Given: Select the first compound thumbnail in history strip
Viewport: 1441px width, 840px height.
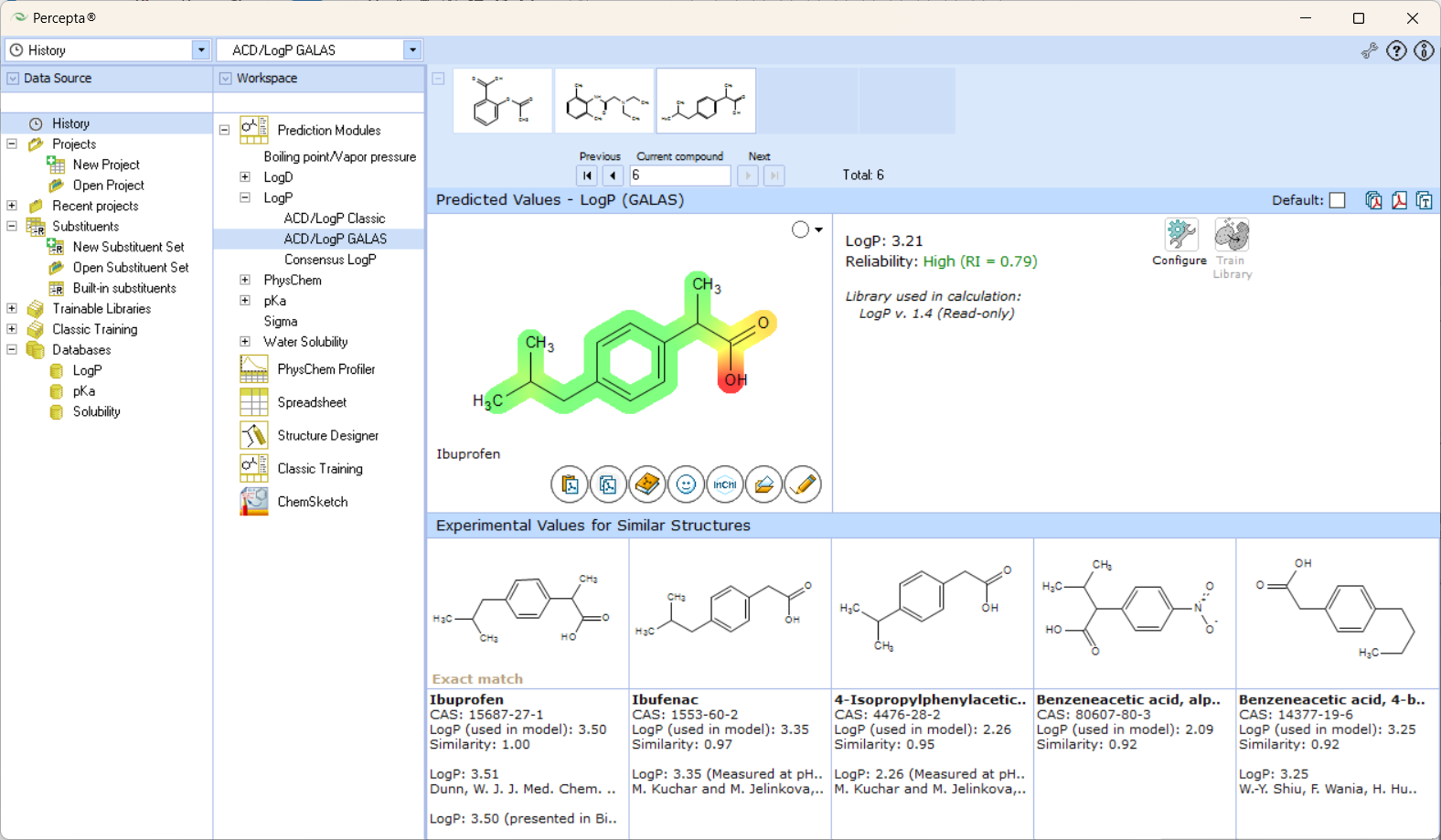Looking at the screenshot, I should pos(502,101).
